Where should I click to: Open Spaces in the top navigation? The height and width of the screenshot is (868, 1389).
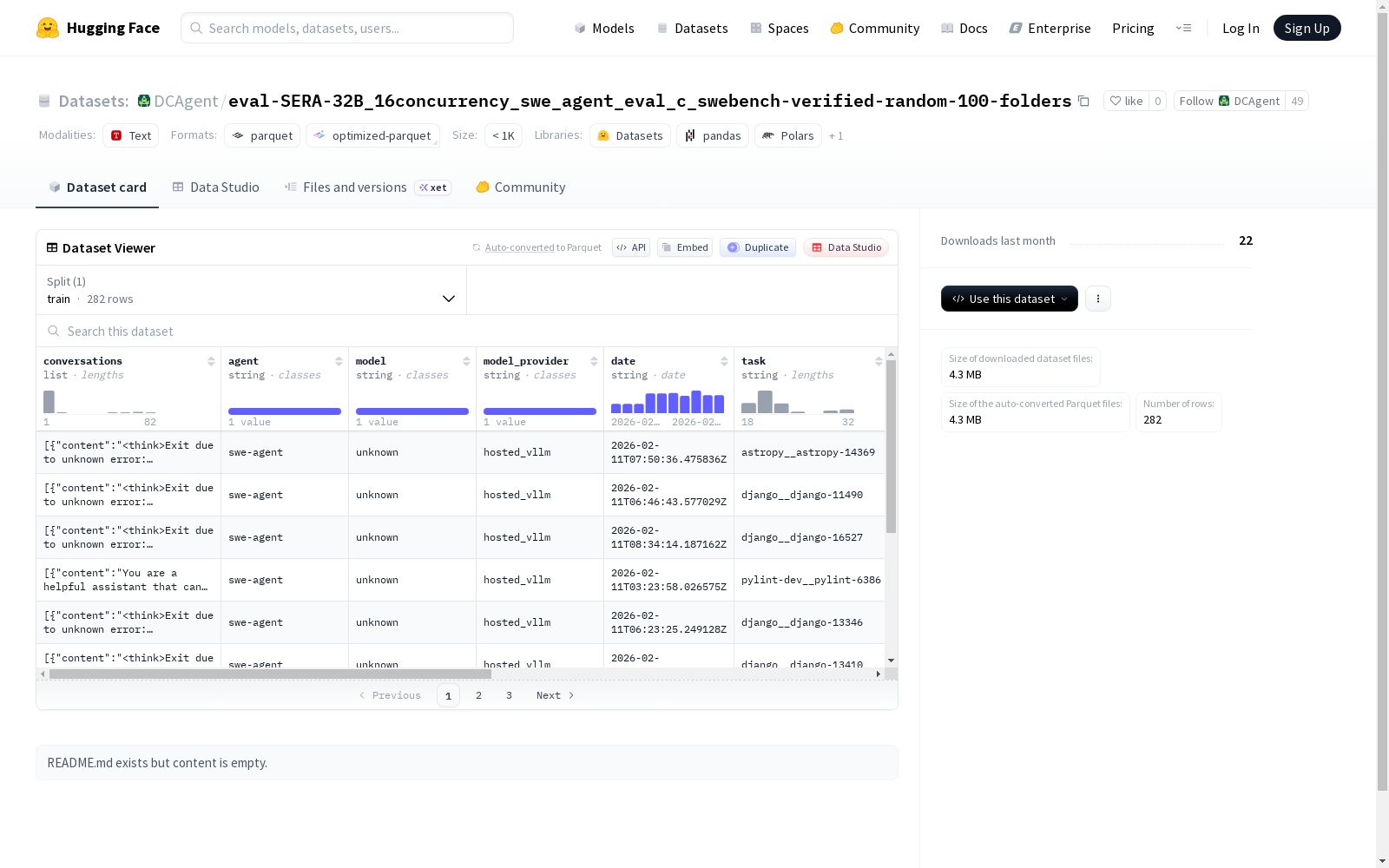point(780,28)
